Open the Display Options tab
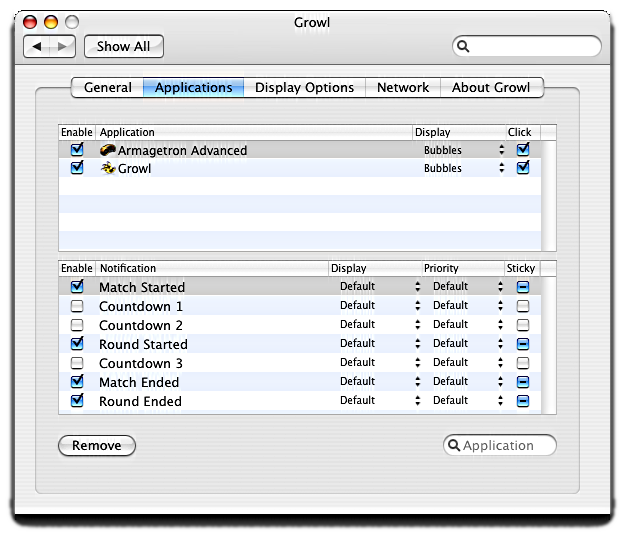Viewport: 625px width, 537px height. click(x=305, y=87)
